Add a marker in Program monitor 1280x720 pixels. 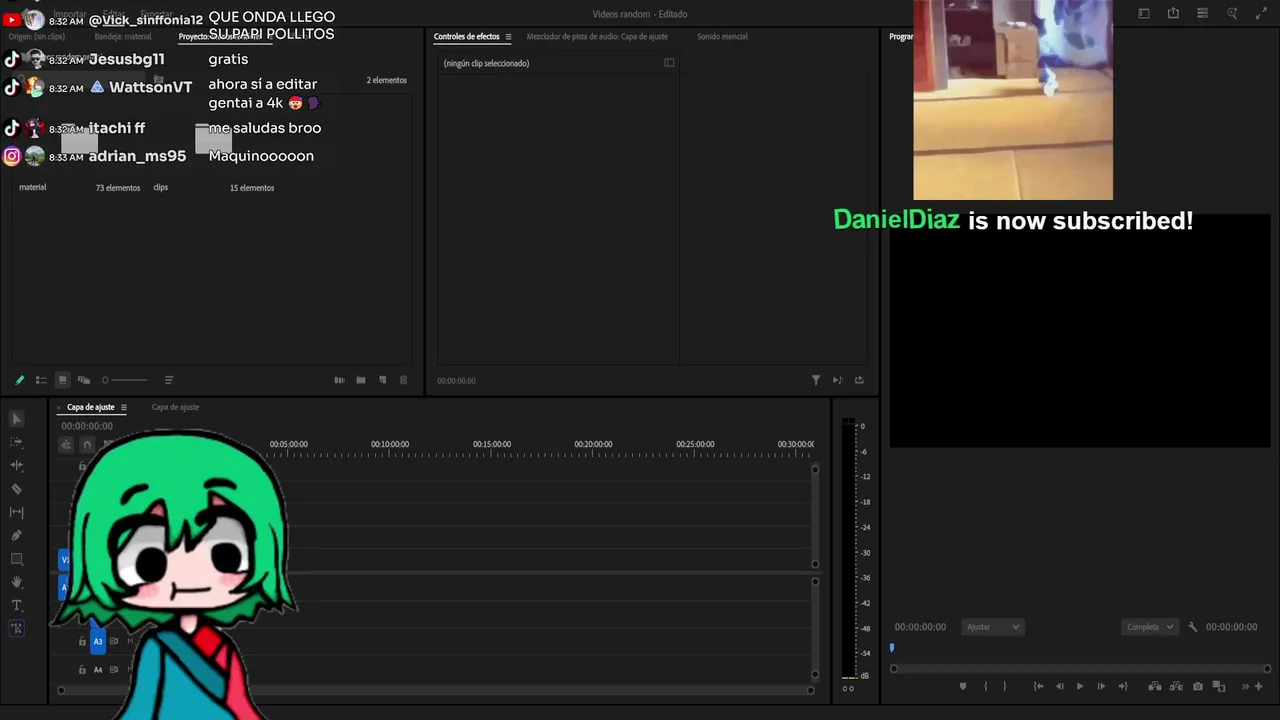963,686
